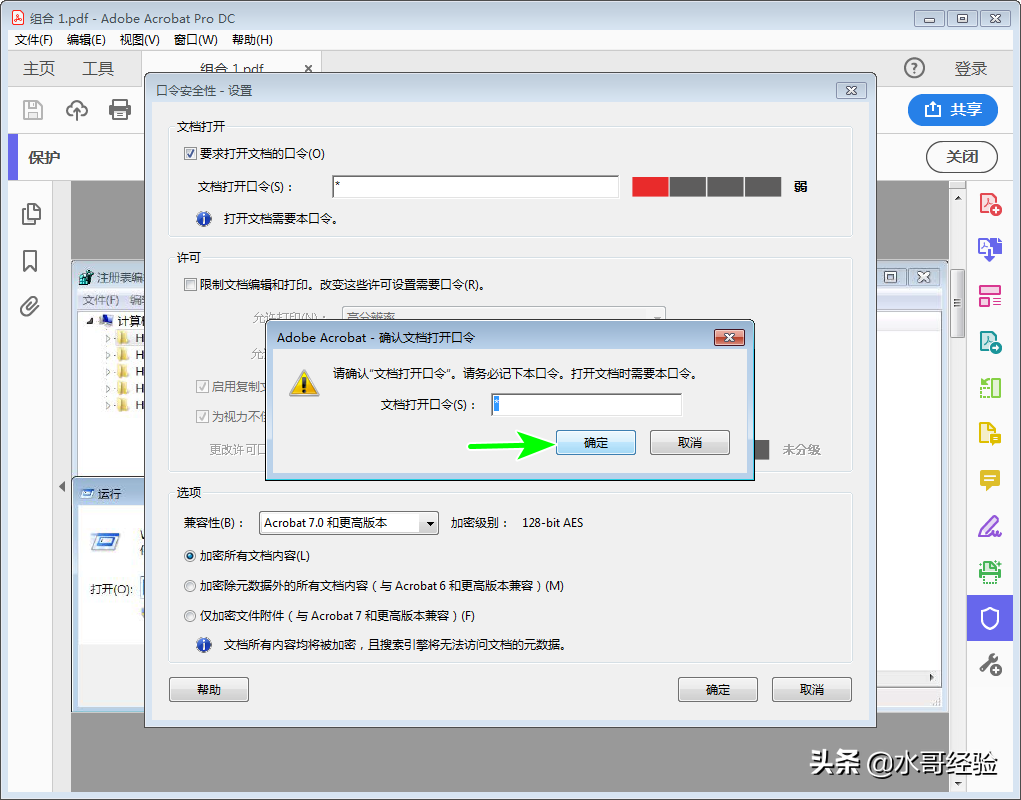
Task: Click the help question mark icon
Action: (x=914, y=68)
